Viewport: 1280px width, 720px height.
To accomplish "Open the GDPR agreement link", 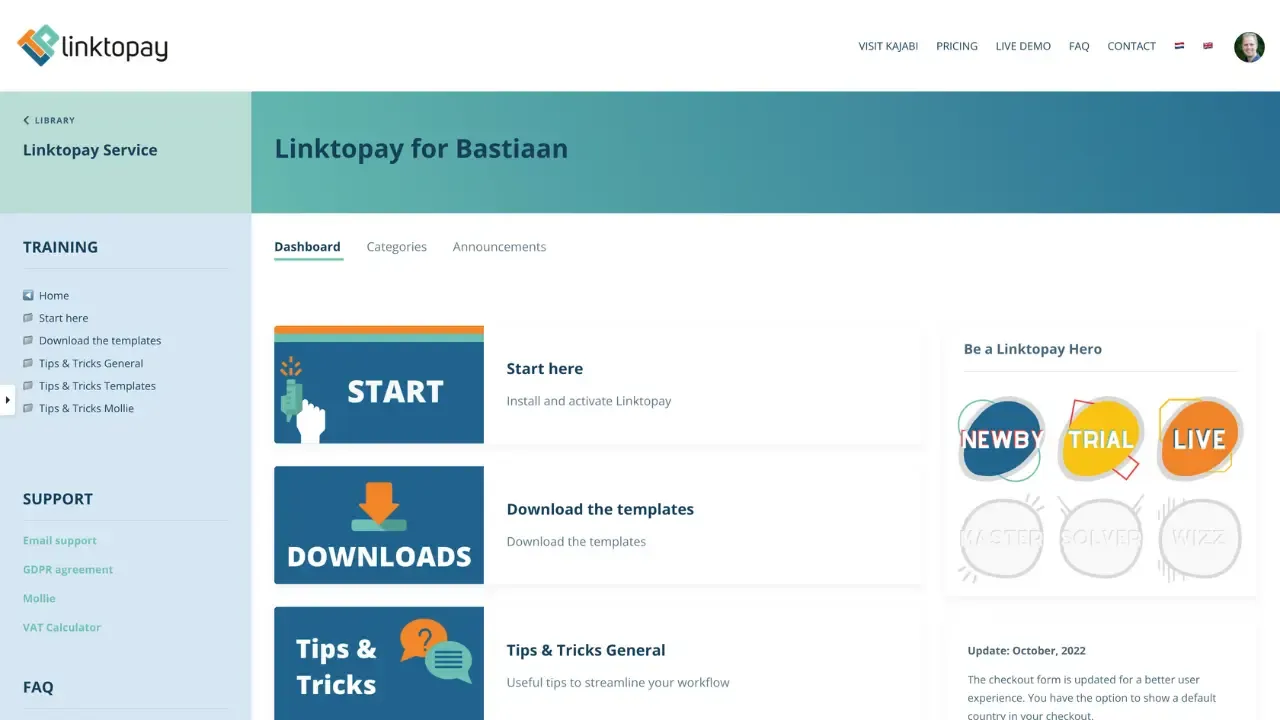I will 68,570.
